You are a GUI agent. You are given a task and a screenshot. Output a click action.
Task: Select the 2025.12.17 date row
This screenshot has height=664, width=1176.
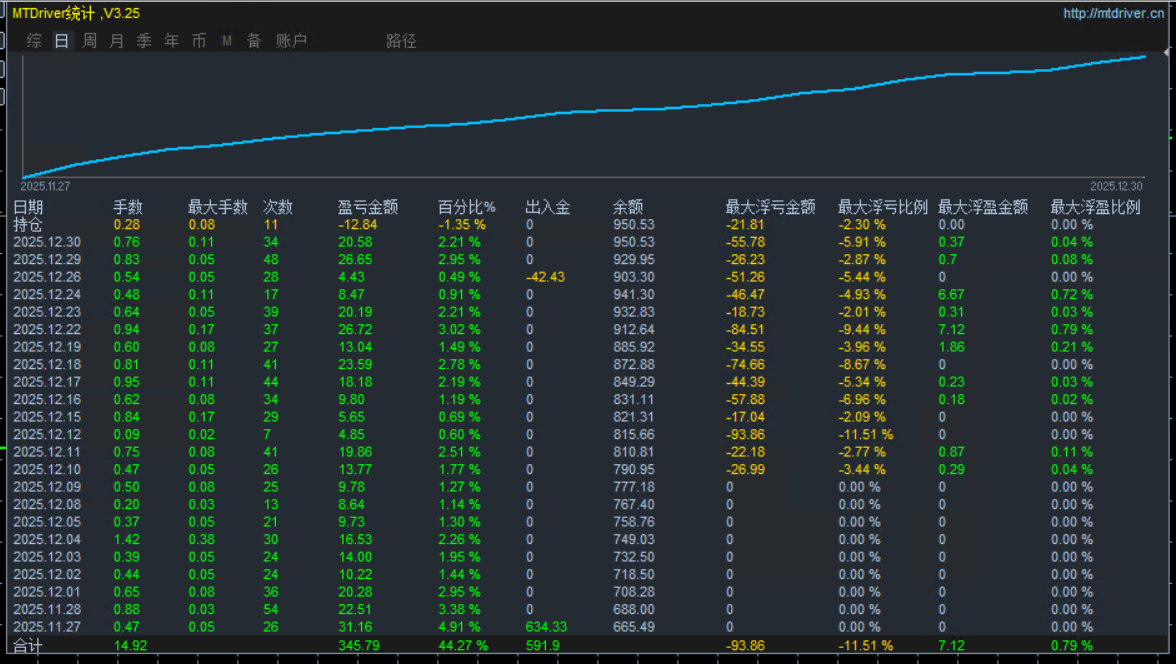tap(588, 382)
